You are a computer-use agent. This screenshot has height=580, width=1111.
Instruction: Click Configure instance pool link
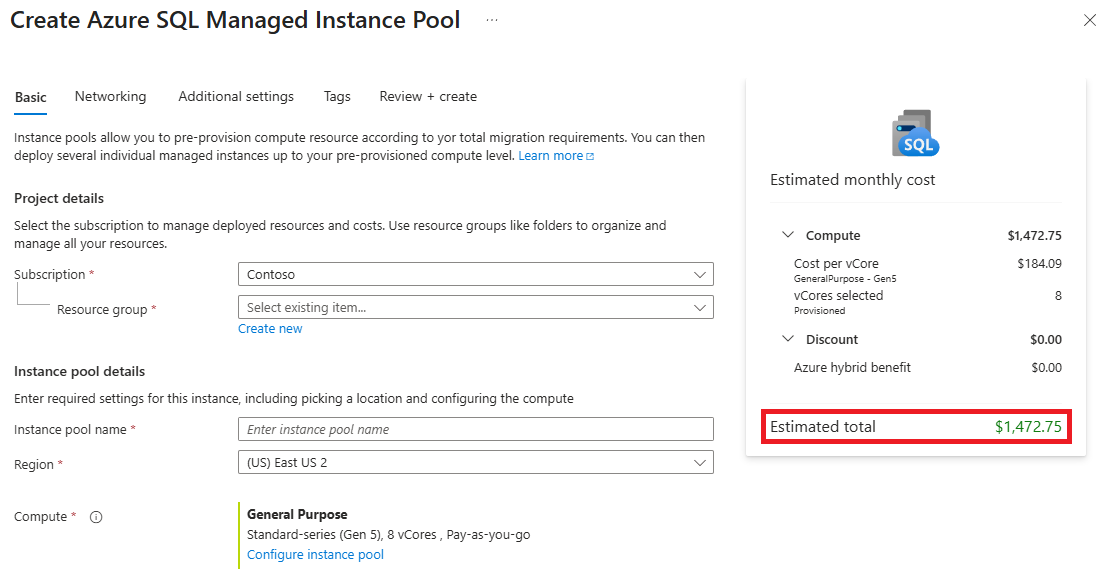(315, 555)
